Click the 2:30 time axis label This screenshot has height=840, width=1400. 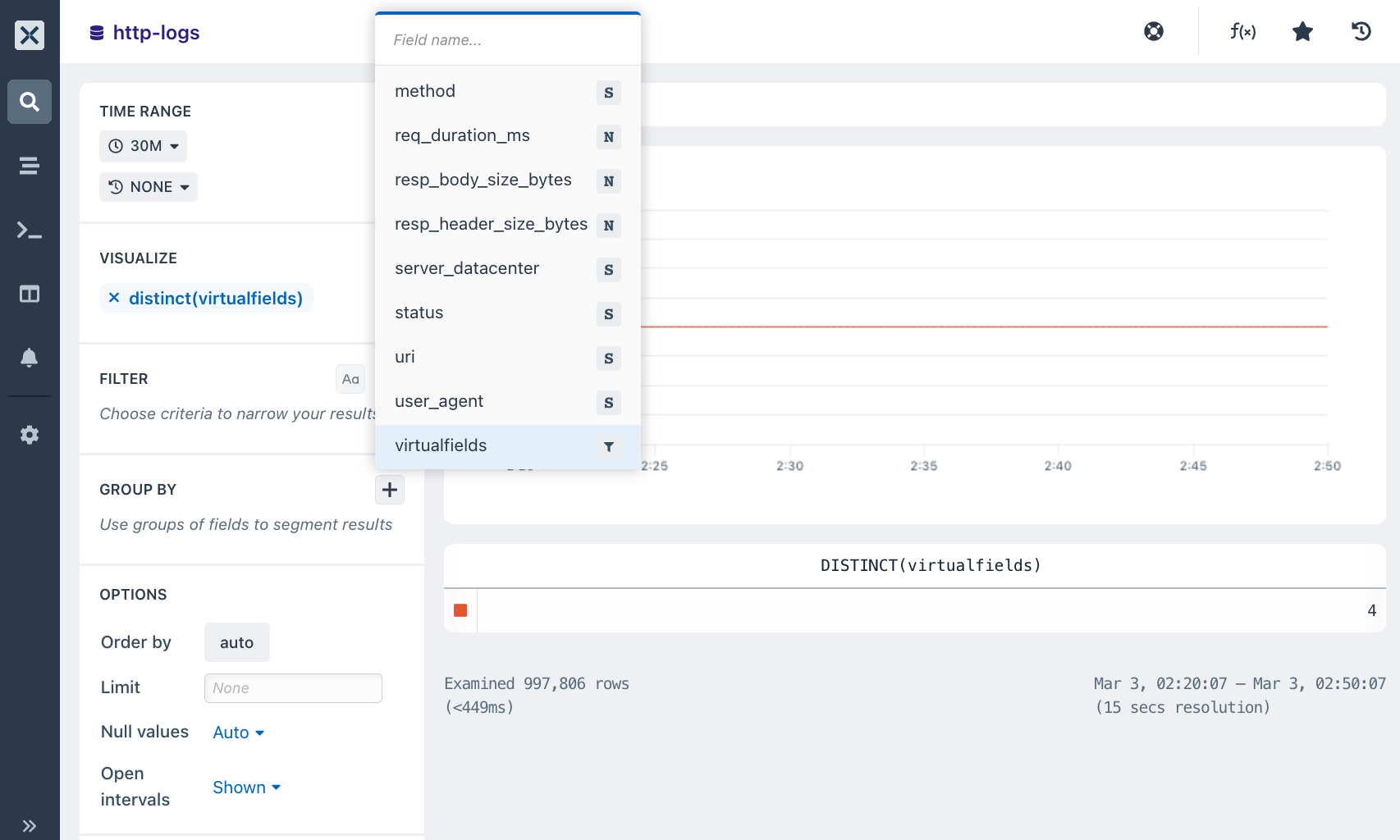point(790,466)
